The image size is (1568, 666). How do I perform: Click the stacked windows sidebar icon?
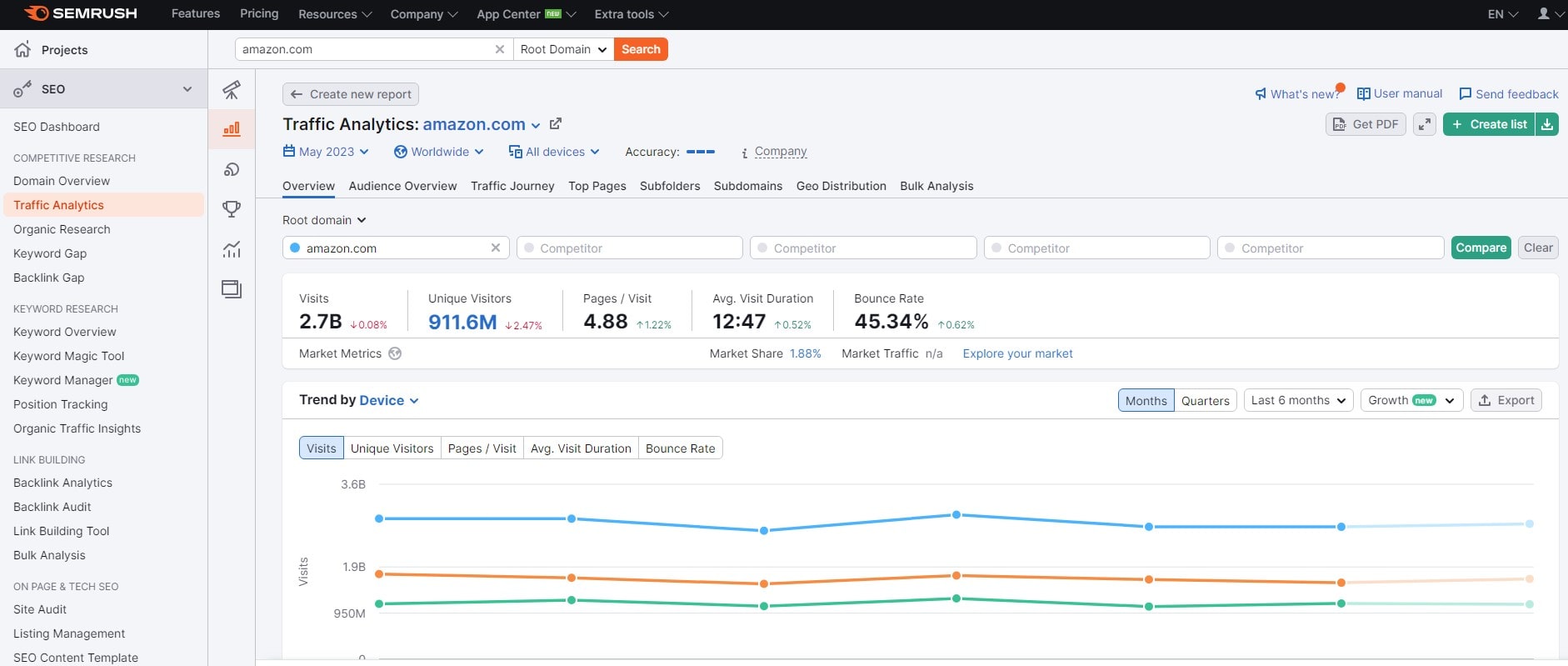tap(232, 289)
